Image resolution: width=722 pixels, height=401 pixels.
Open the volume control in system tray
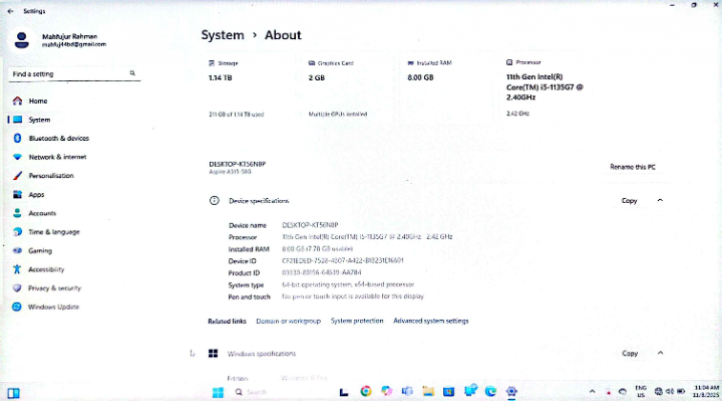[670, 392]
